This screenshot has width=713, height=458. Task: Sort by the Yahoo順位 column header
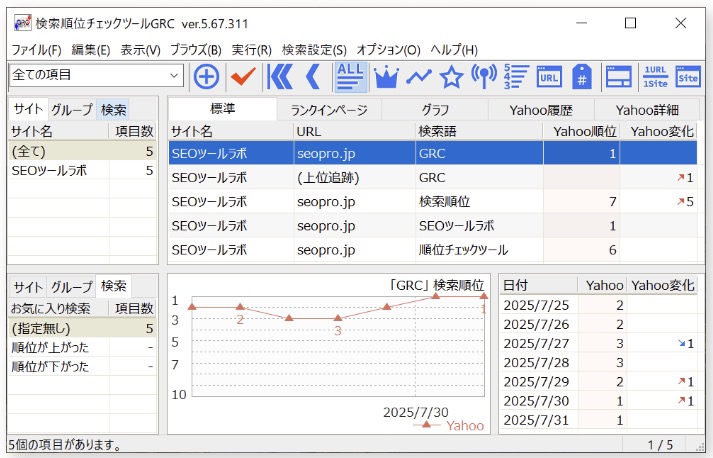(x=581, y=130)
